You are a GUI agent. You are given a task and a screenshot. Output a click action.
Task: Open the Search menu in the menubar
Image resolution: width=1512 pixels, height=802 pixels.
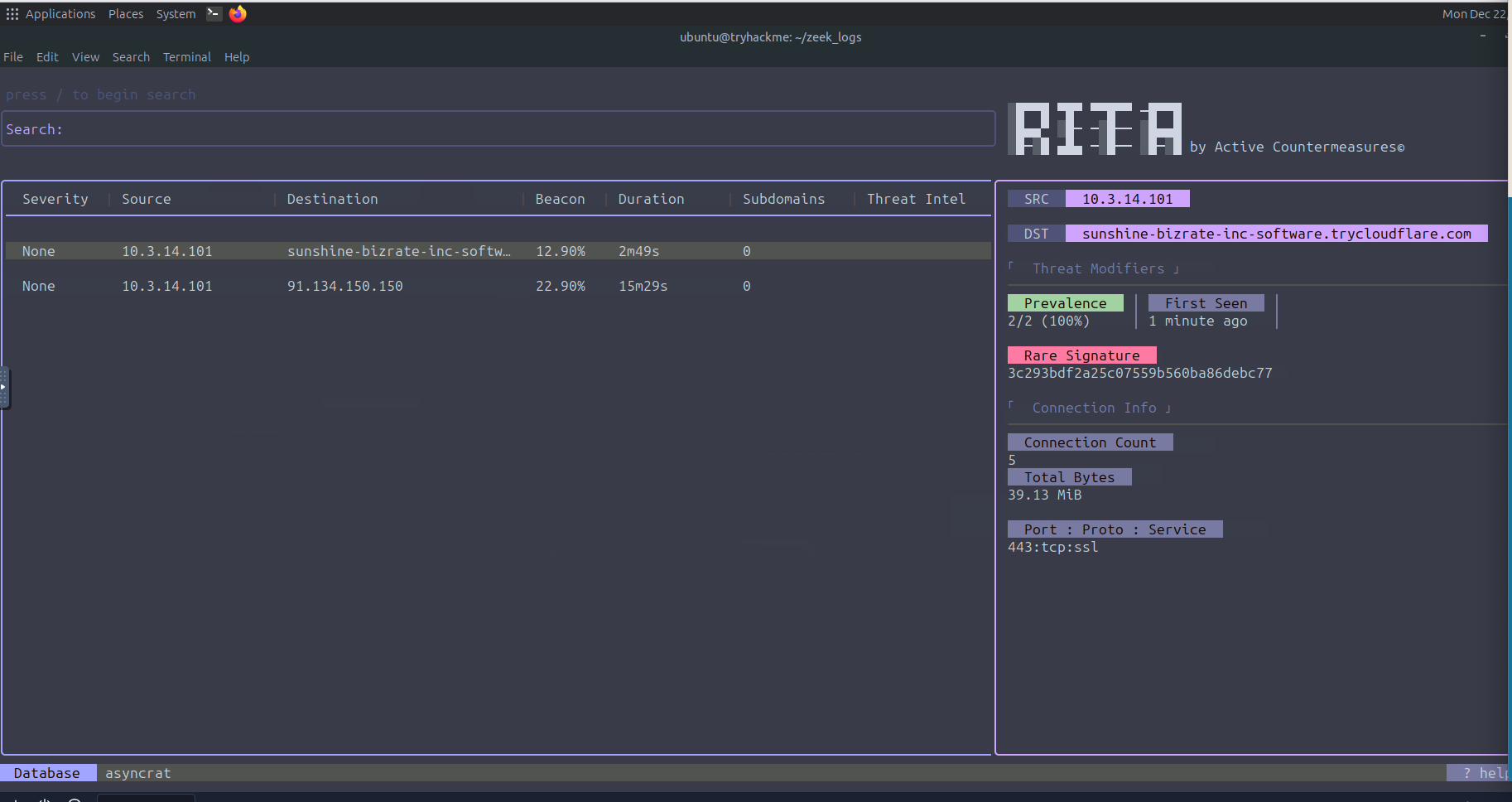pyautogui.click(x=131, y=57)
